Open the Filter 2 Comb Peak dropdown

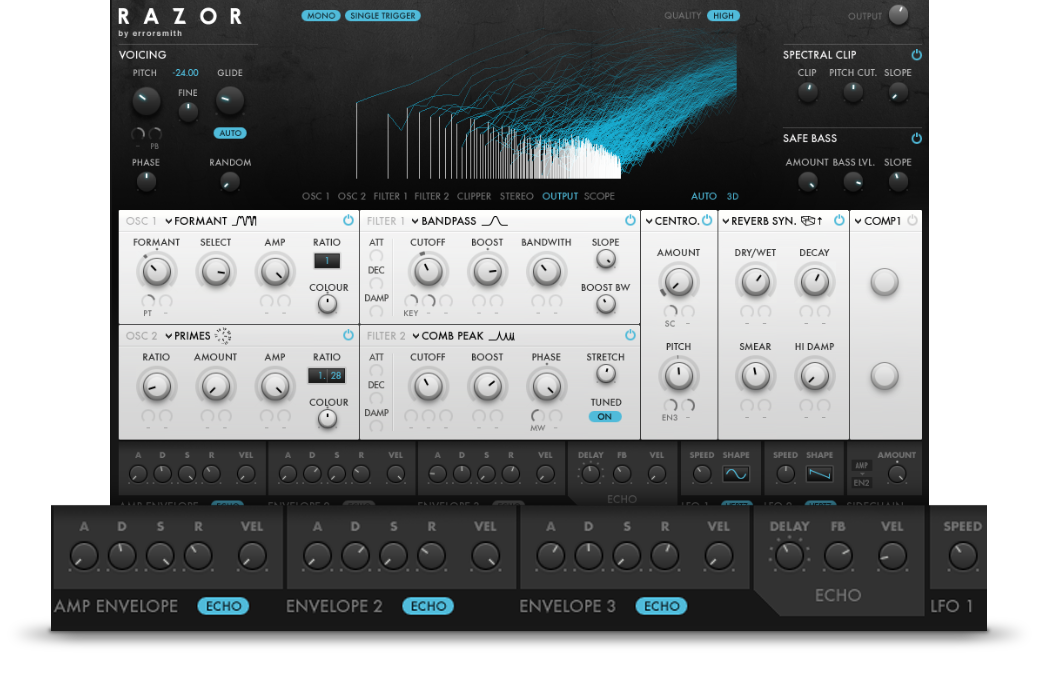click(x=448, y=336)
